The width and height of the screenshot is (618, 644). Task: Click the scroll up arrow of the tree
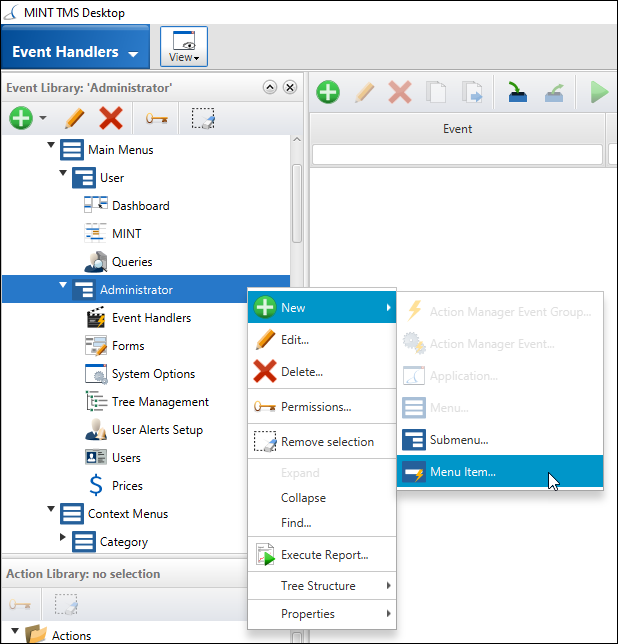coord(296,140)
